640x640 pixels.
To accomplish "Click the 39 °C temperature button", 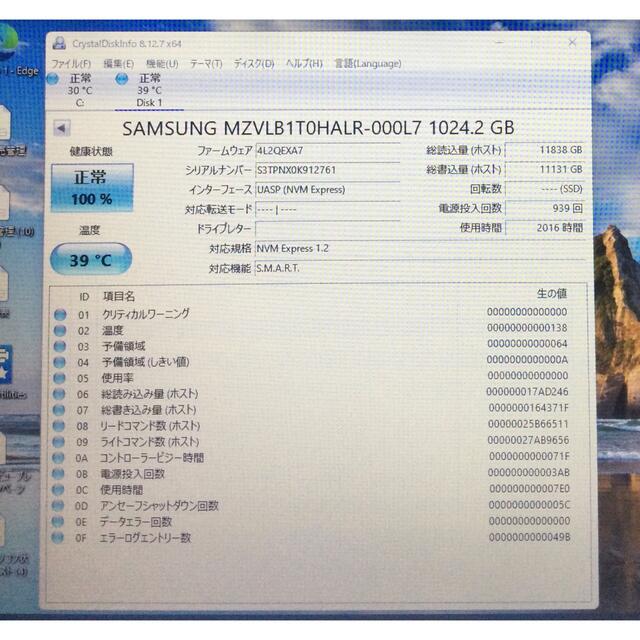I will 91,260.
